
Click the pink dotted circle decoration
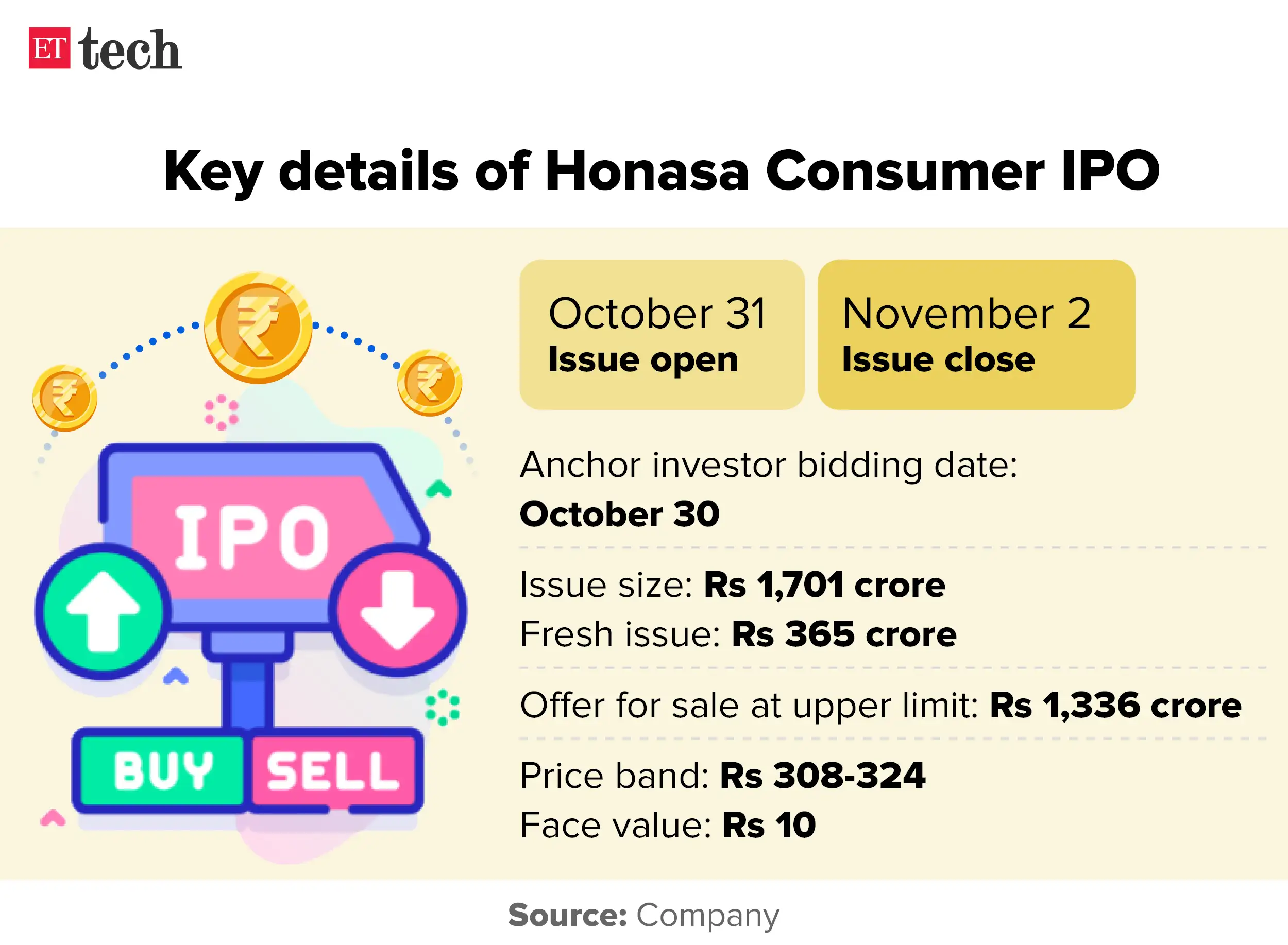point(222,412)
